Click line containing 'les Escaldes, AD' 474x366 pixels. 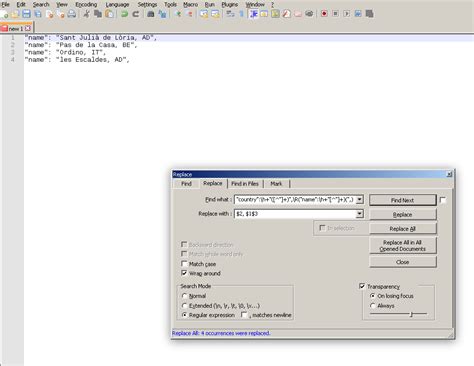pos(77,60)
